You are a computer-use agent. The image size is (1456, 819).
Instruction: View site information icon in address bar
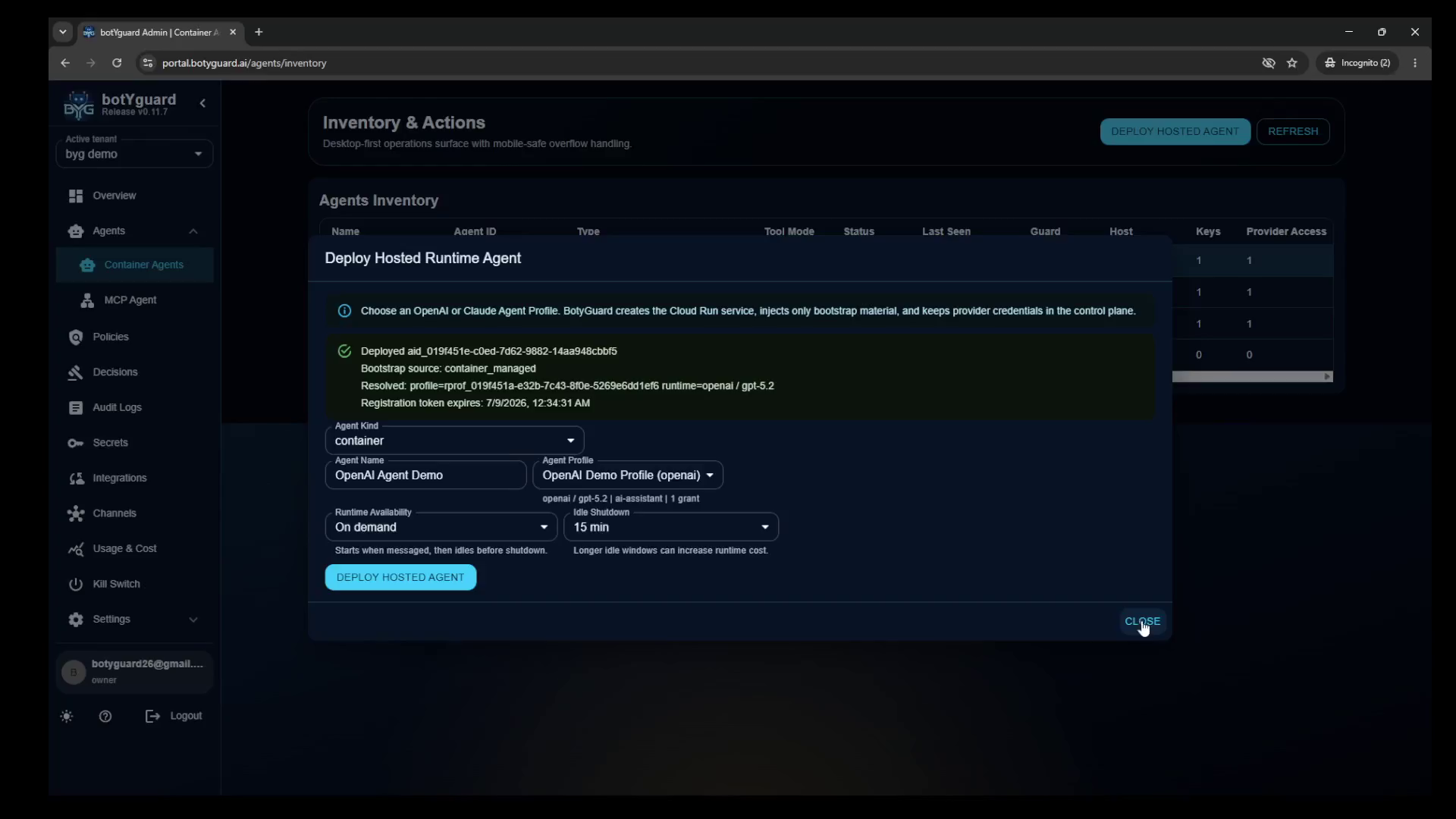click(148, 63)
